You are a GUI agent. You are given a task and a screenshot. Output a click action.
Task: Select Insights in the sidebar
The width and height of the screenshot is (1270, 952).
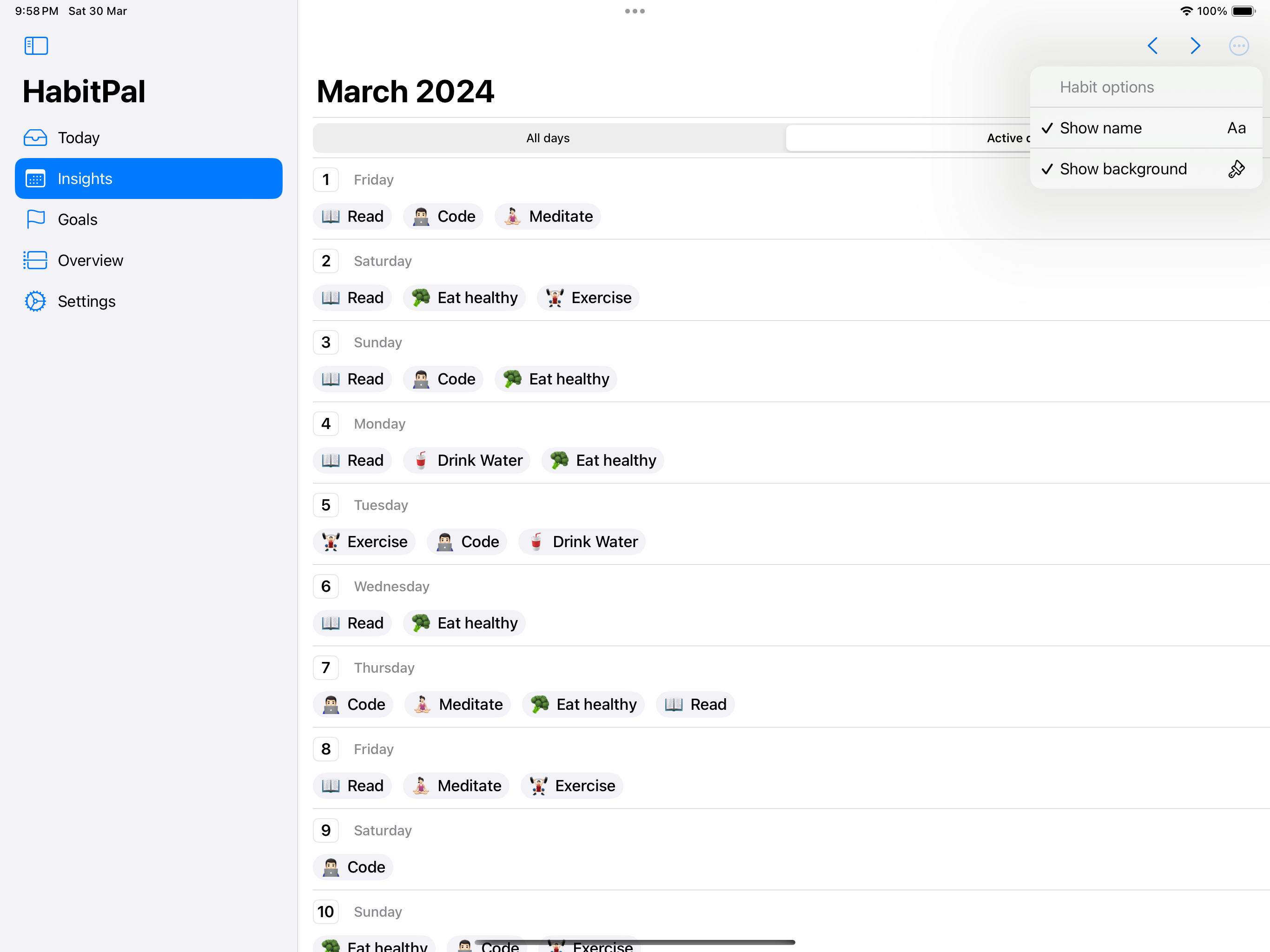coord(149,178)
